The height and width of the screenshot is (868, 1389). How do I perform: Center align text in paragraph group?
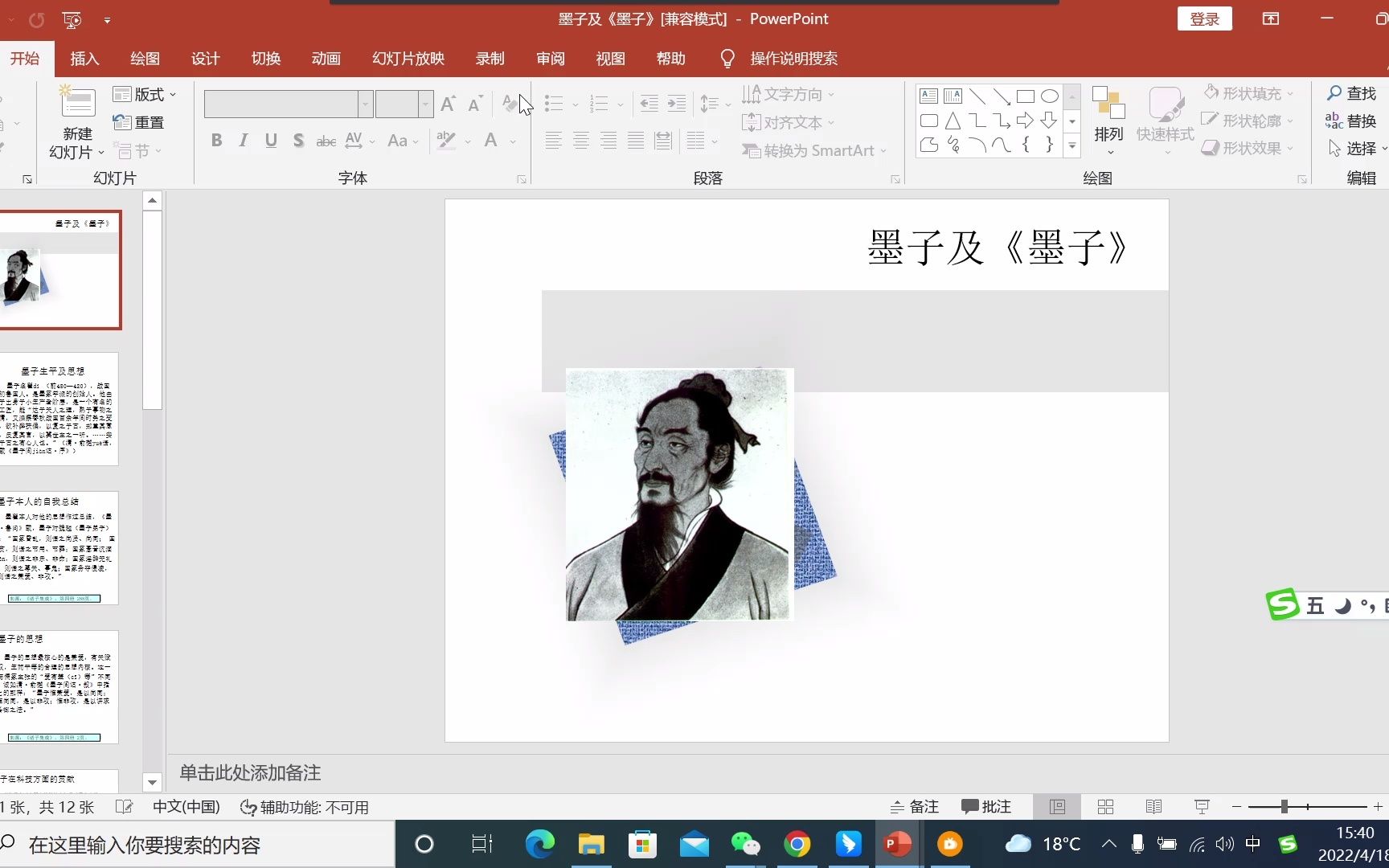tap(580, 141)
